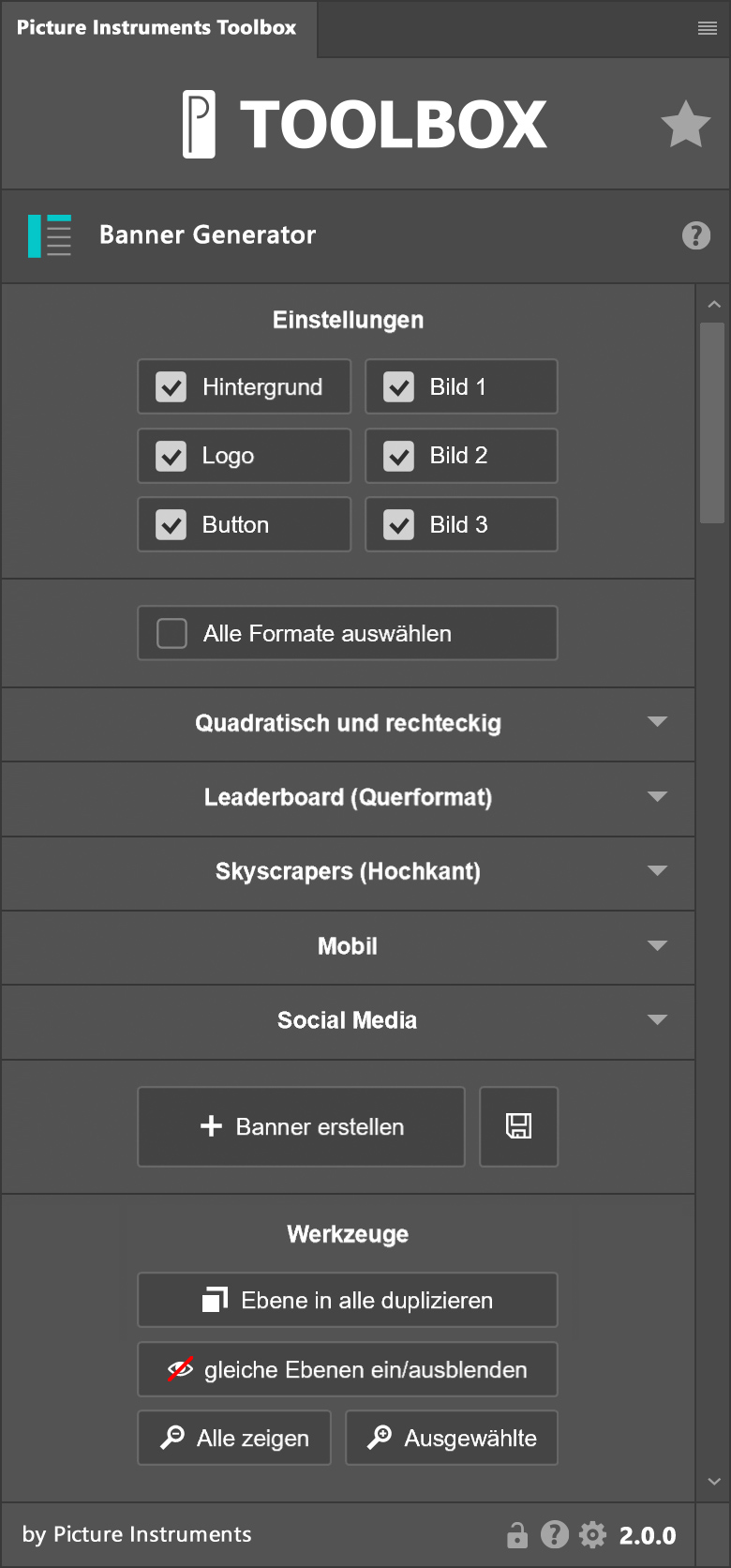The image size is (731, 1568).
Task: Expand the Quadratisch und rechteckig section
Action: pos(348,723)
